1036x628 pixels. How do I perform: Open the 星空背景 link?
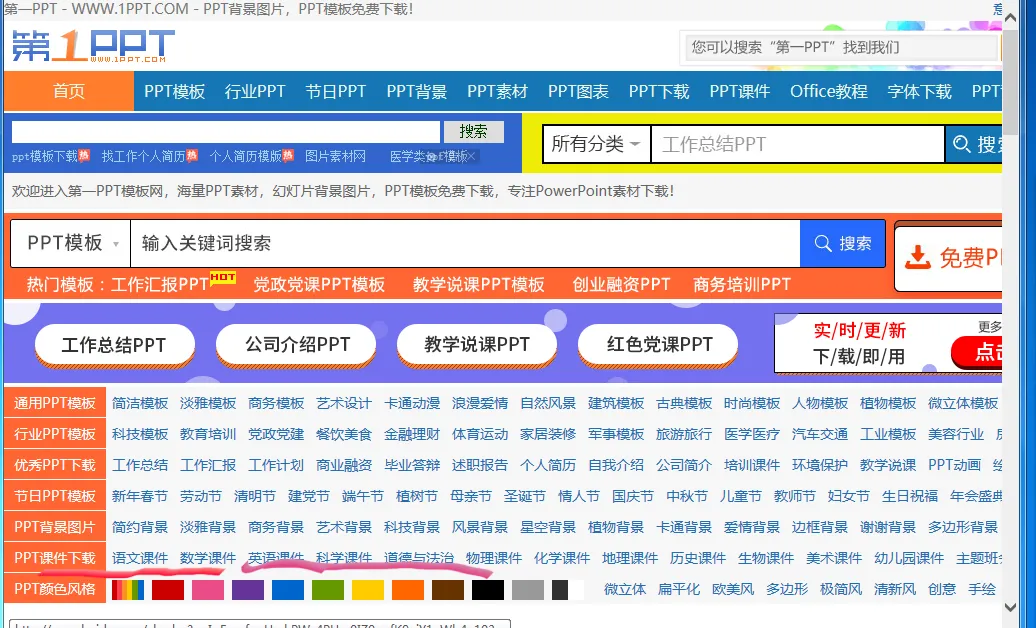click(548, 528)
